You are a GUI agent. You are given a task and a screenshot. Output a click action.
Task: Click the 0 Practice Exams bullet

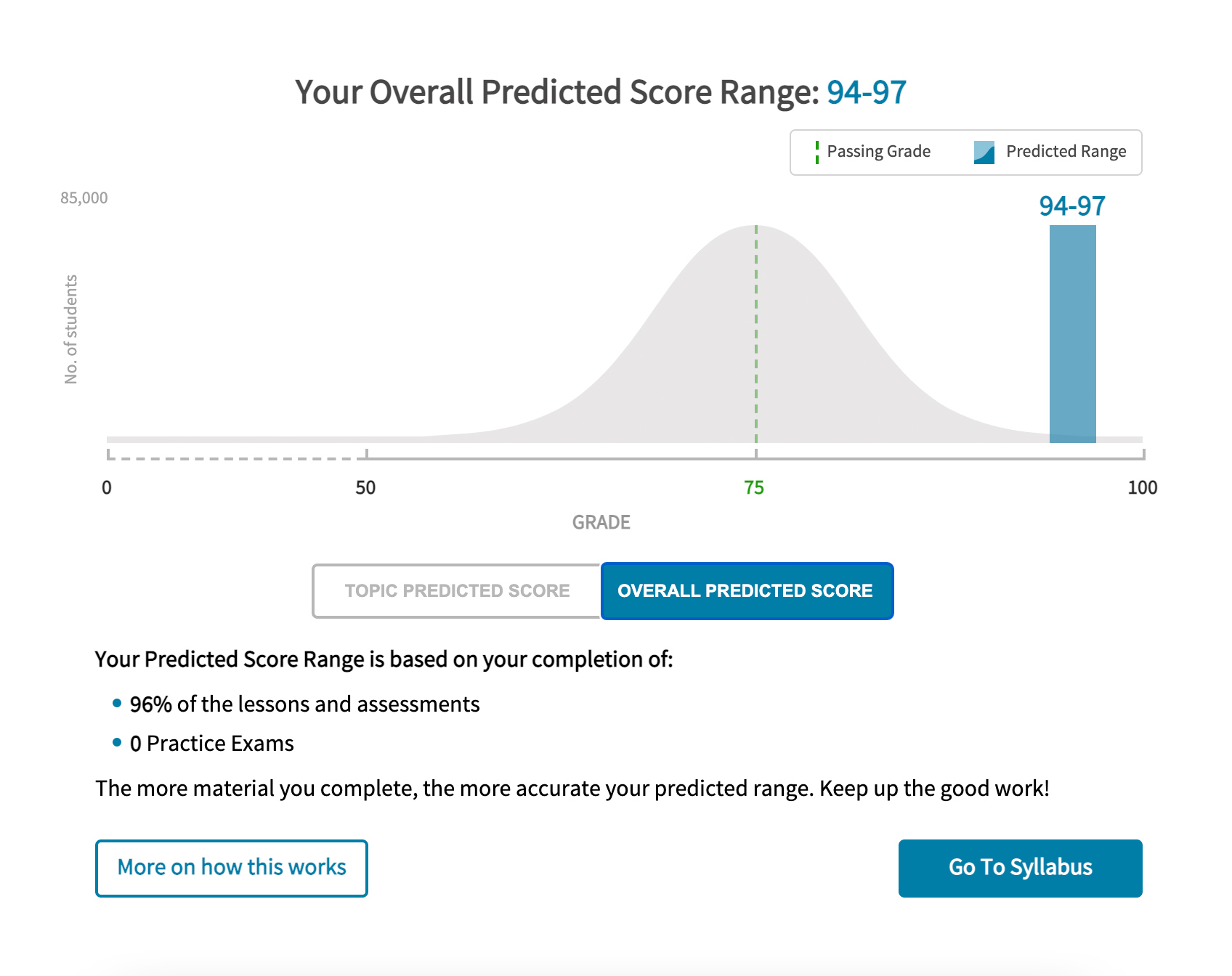pos(211,744)
